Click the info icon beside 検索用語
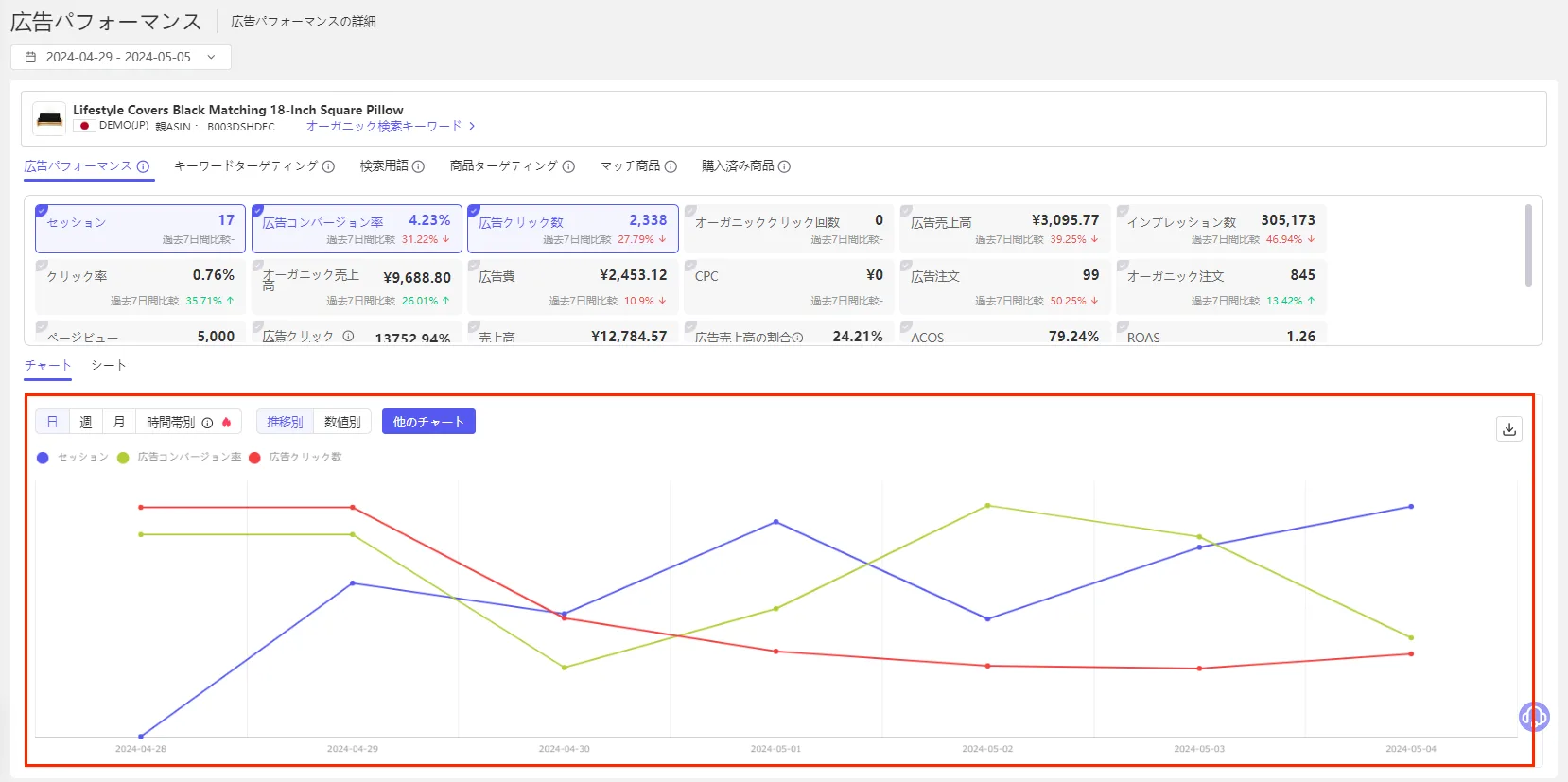 418,166
